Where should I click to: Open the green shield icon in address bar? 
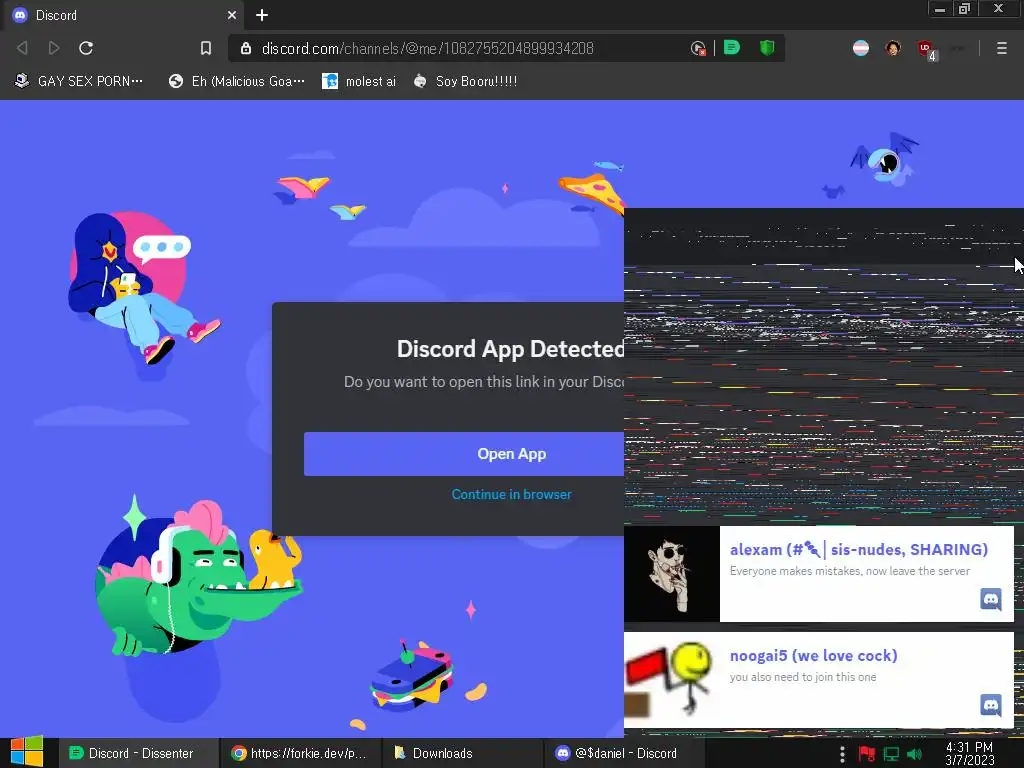[x=767, y=47]
